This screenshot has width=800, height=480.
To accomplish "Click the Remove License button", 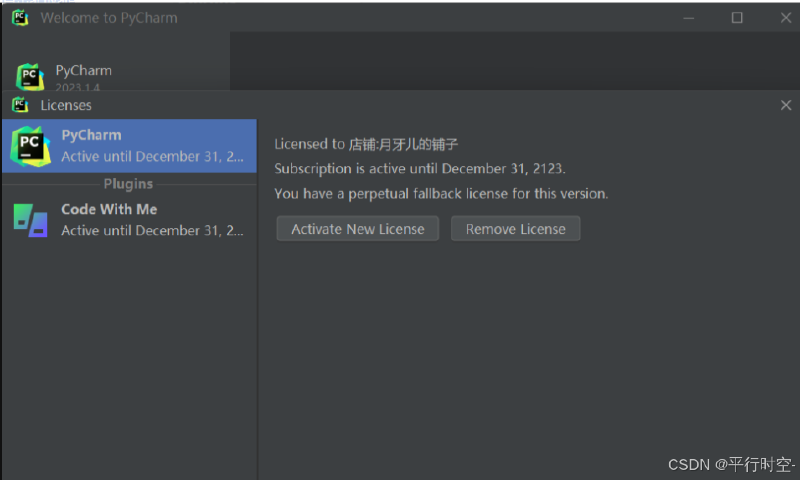I will (x=515, y=229).
